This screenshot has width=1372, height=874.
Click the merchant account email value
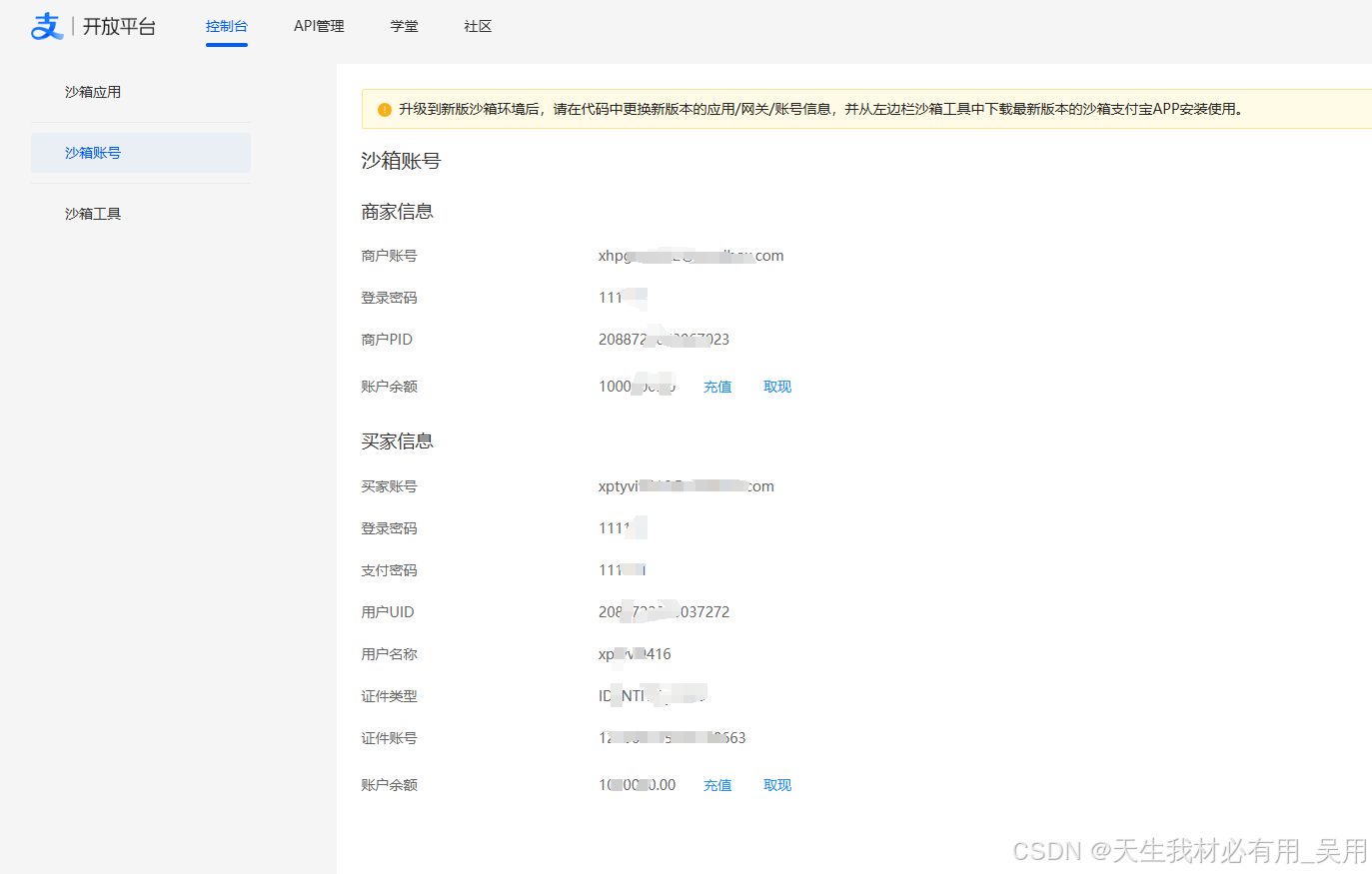click(x=691, y=256)
